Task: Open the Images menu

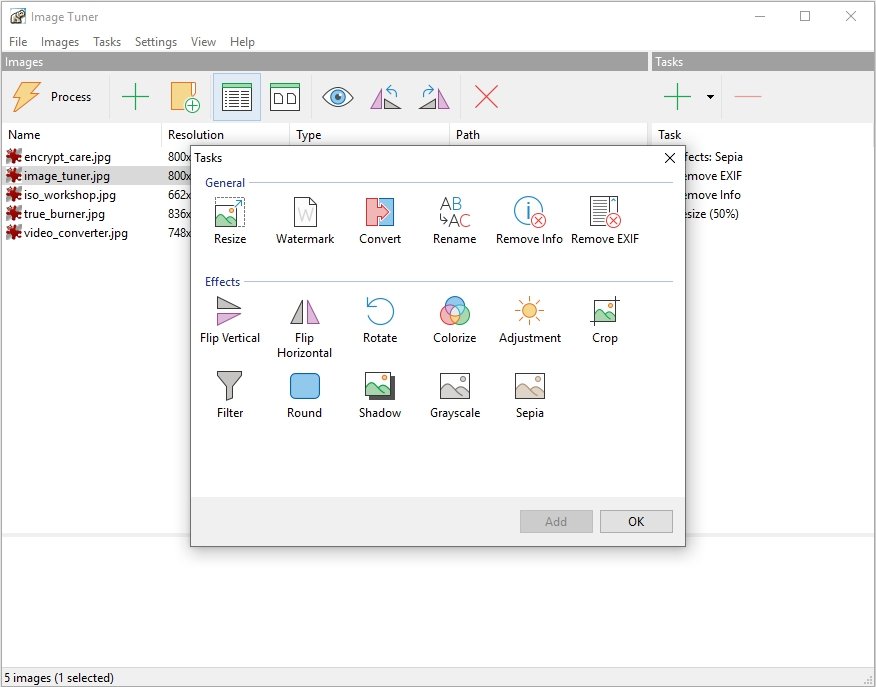Action: [60, 42]
